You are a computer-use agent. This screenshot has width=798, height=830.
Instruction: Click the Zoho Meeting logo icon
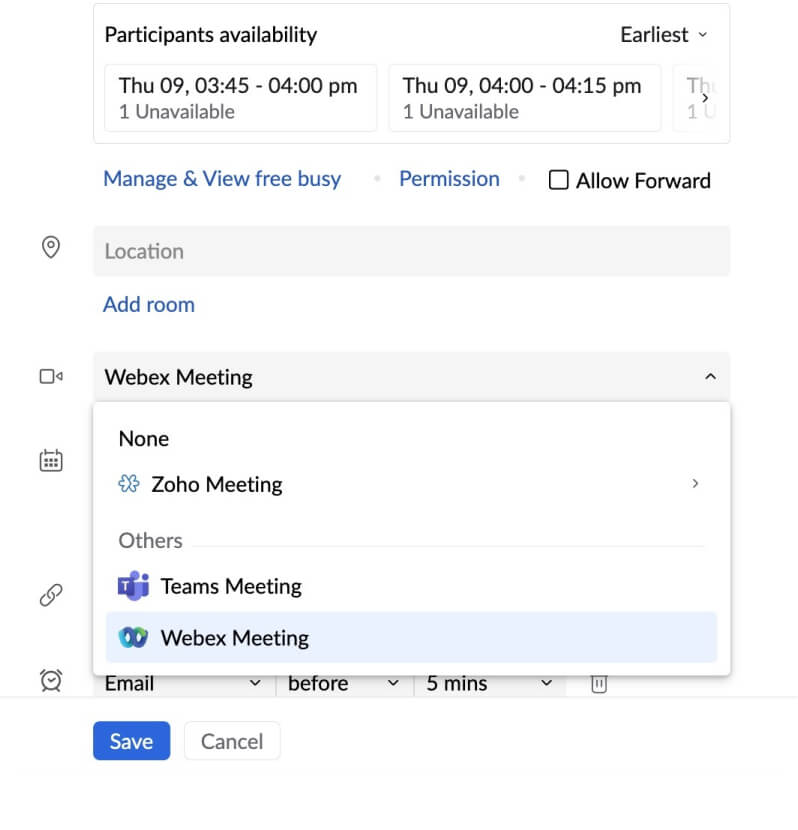point(129,484)
